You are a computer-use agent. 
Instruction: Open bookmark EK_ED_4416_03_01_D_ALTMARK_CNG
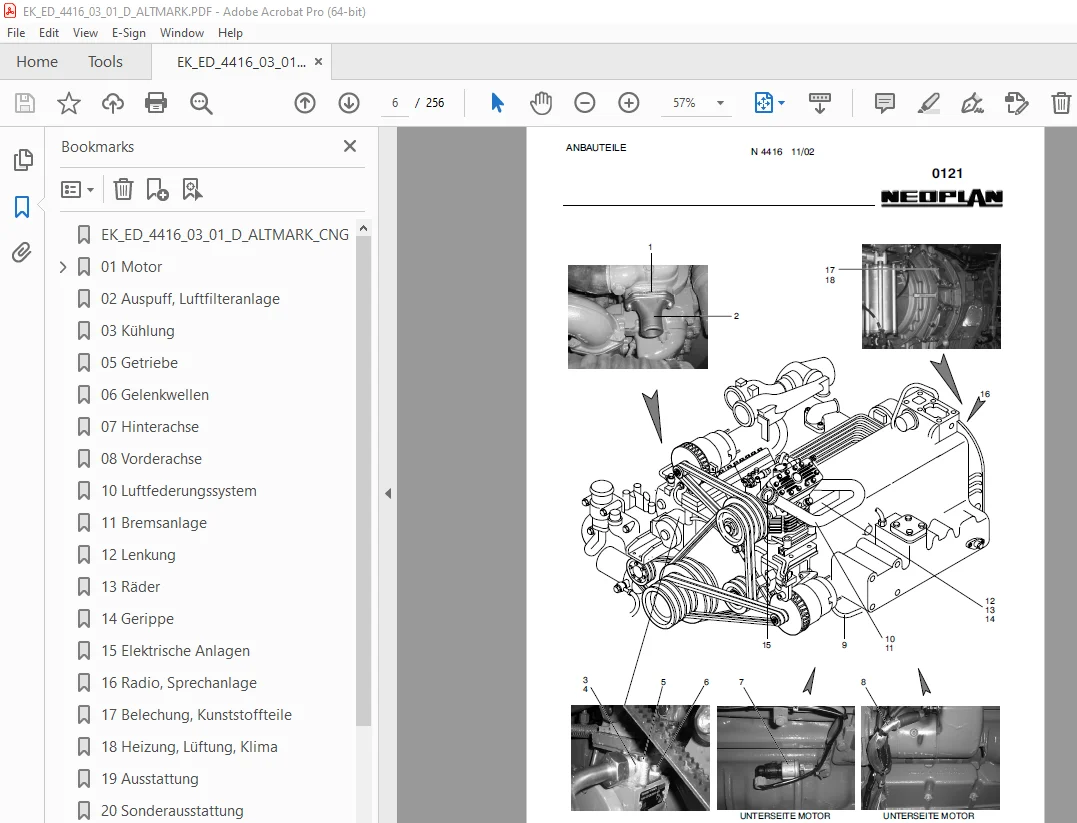tap(225, 235)
